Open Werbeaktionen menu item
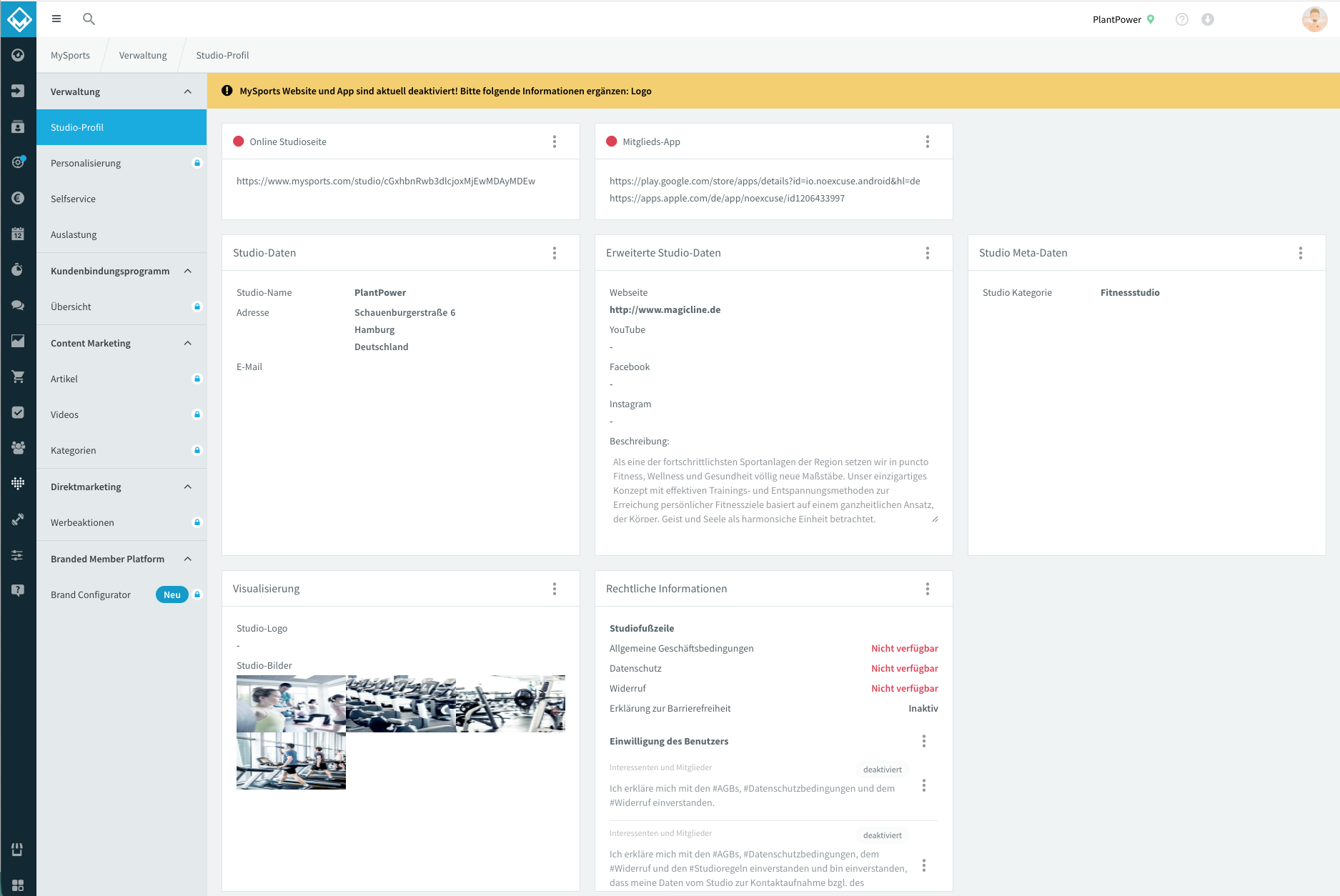This screenshot has height=896, width=1340. click(121, 522)
